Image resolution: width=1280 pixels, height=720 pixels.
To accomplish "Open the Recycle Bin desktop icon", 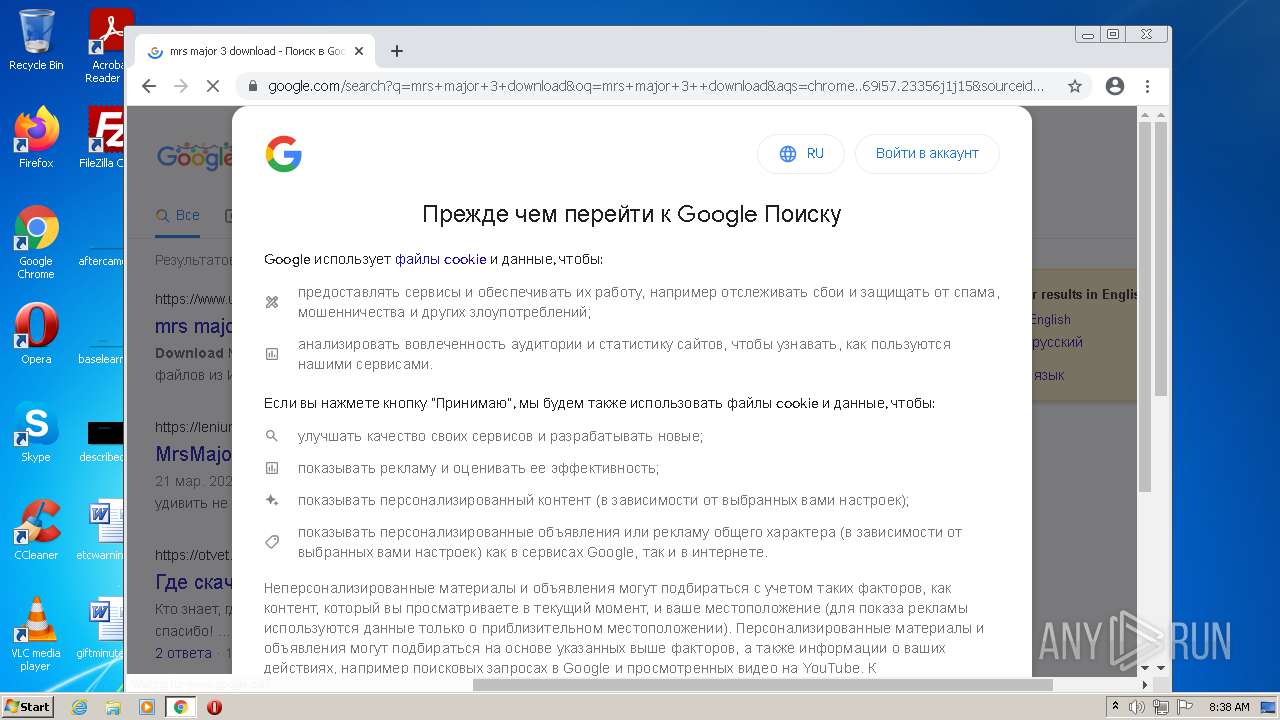I will click(36, 40).
